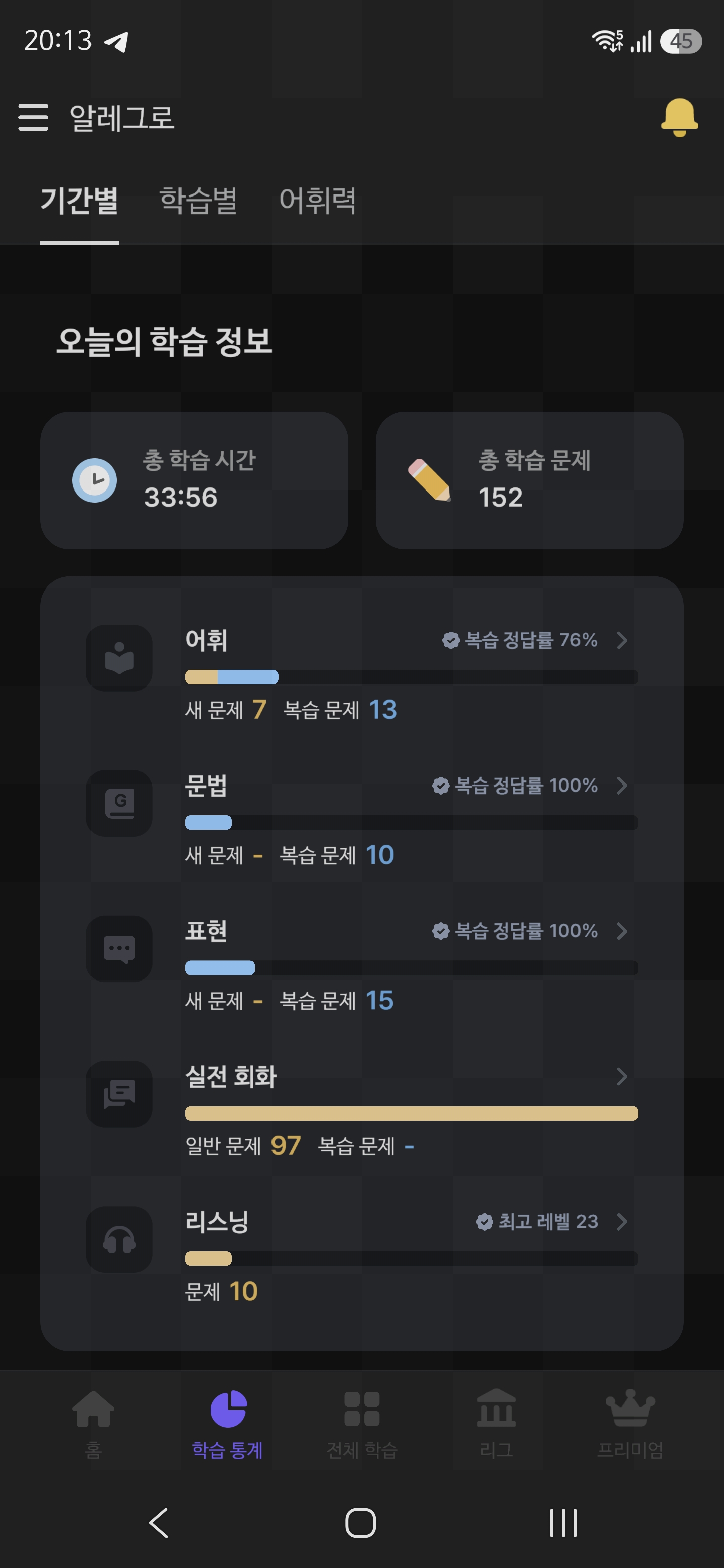This screenshot has width=724, height=1568.
Task: Tap the Android back navigation button
Action: pyautogui.click(x=159, y=1524)
